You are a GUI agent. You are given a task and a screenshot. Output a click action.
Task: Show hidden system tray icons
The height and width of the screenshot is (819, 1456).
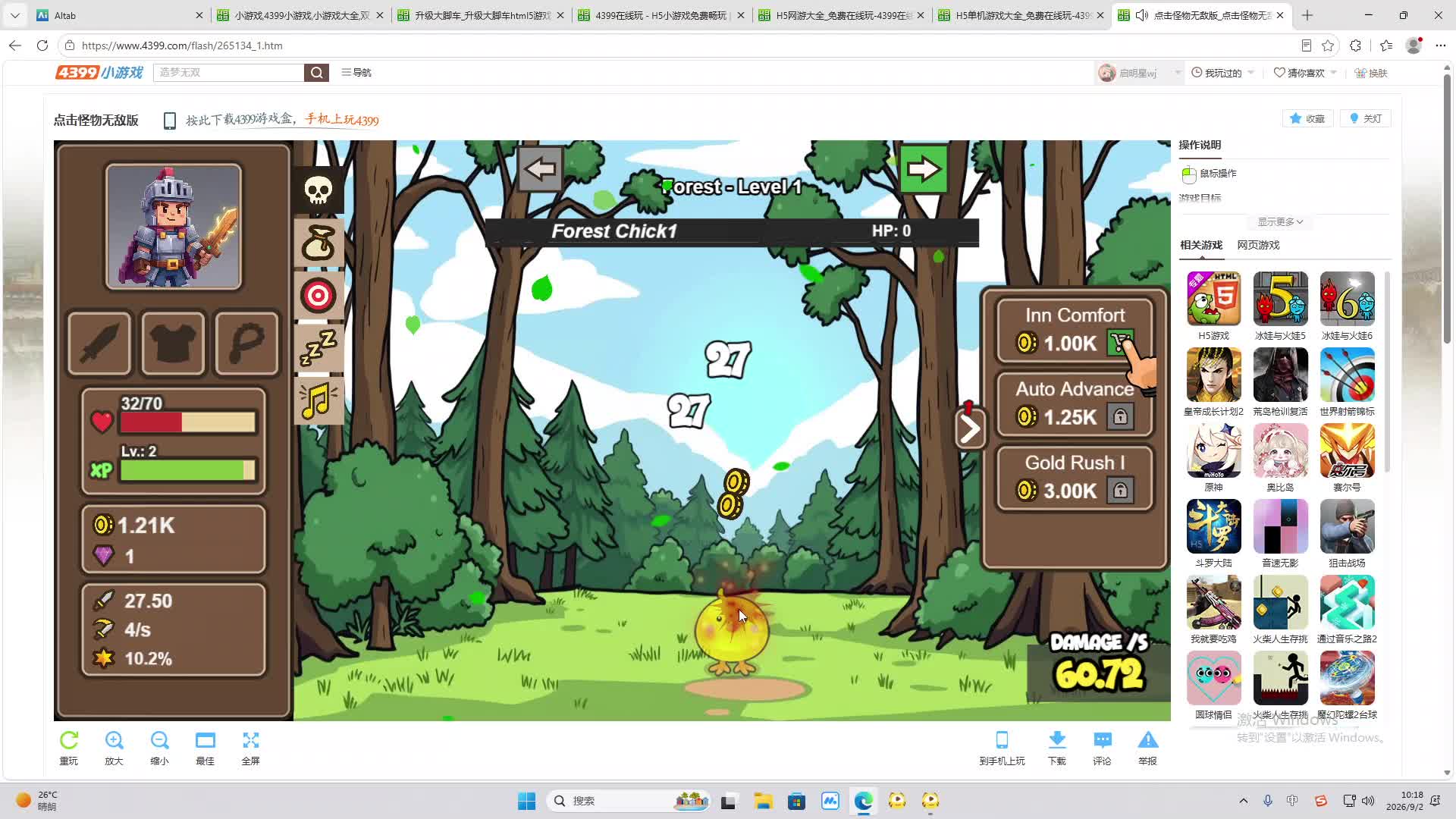pos(1243,801)
